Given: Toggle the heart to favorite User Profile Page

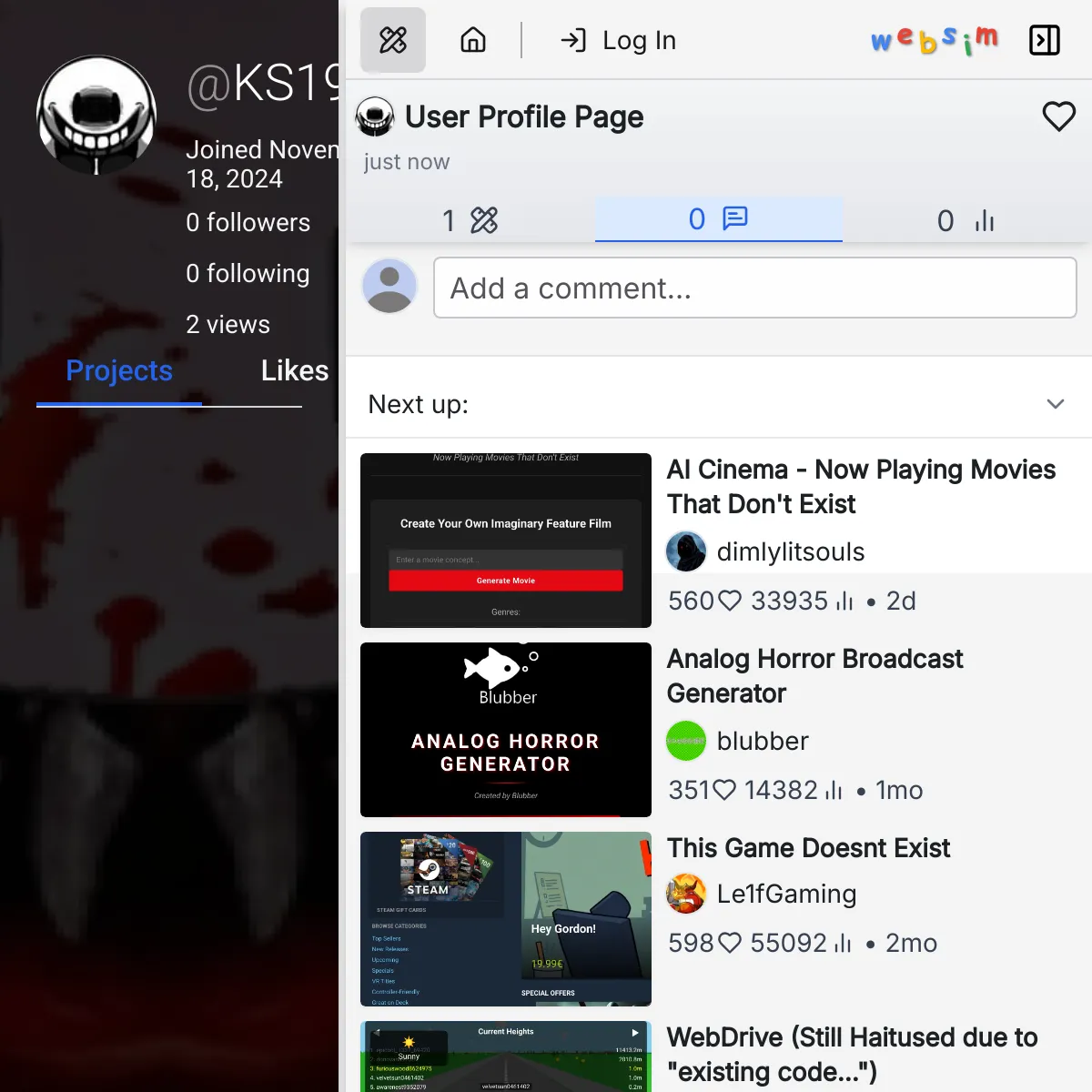Looking at the screenshot, I should pos(1058,116).
